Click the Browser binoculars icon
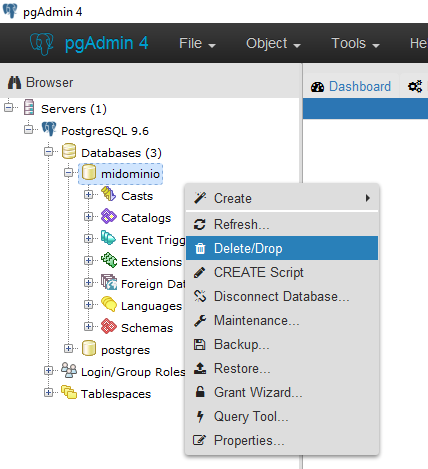The height and width of the screenshot is (469, 428). coord(14,82)
